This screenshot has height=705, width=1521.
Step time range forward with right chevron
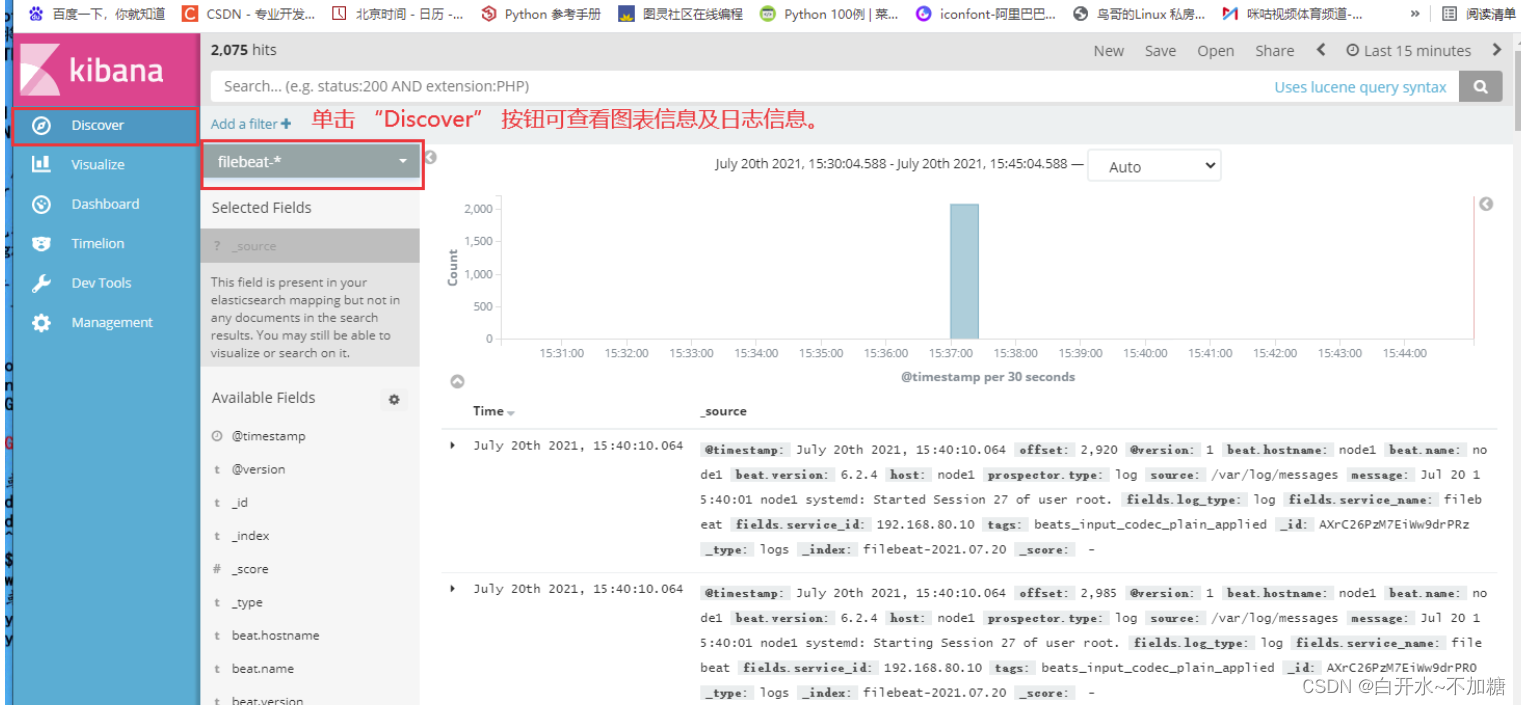pyautogui.click(x=1497, y=50)
